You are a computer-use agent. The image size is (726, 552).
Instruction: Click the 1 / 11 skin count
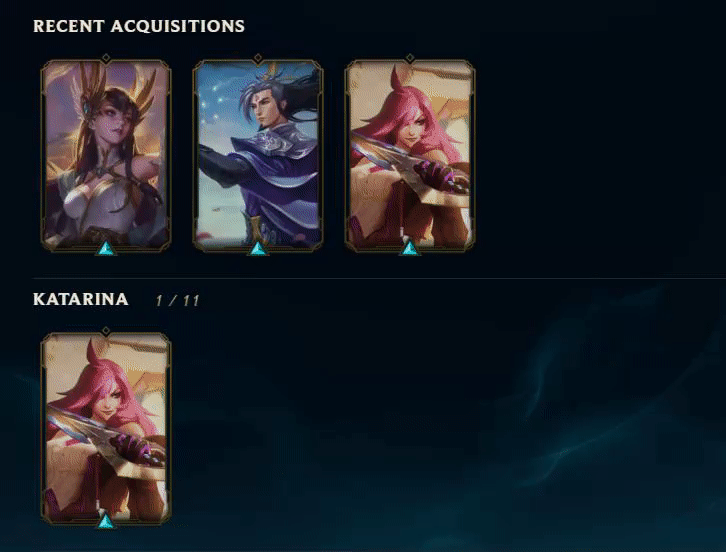point(177,301)
